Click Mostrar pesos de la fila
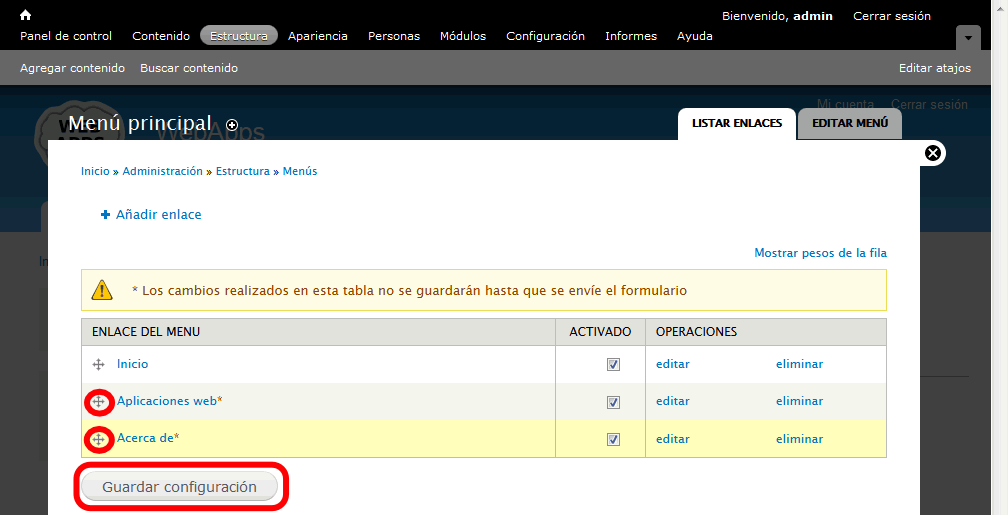This screenshot has width=1008, height=515. point(820,253)
